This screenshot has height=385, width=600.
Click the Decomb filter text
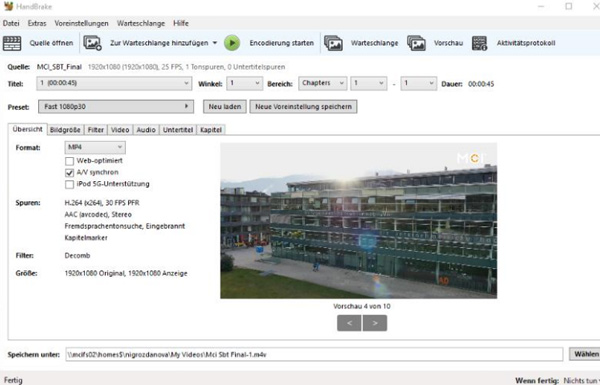pos(77,255)
